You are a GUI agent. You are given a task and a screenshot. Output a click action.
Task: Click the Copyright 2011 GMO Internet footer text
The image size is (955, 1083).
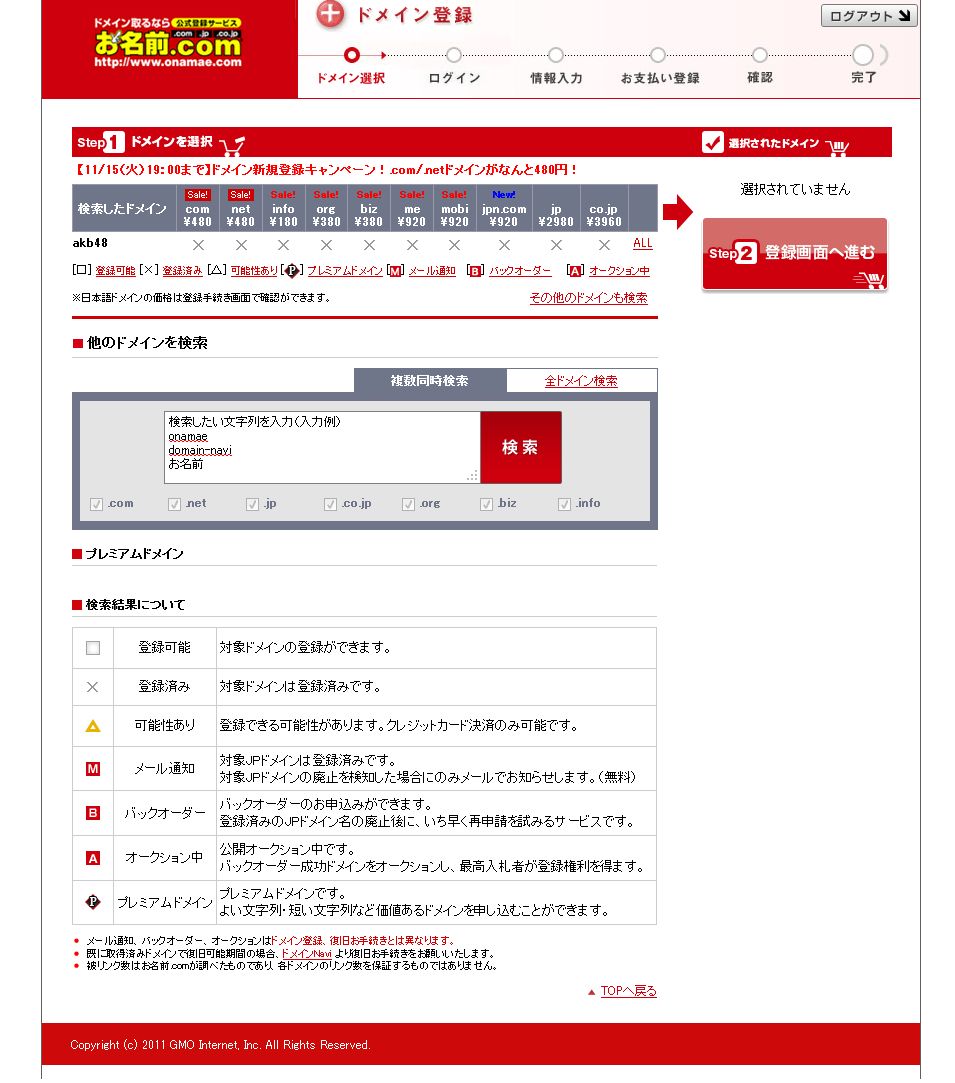pyautogui.click(x=220, y=1045)
